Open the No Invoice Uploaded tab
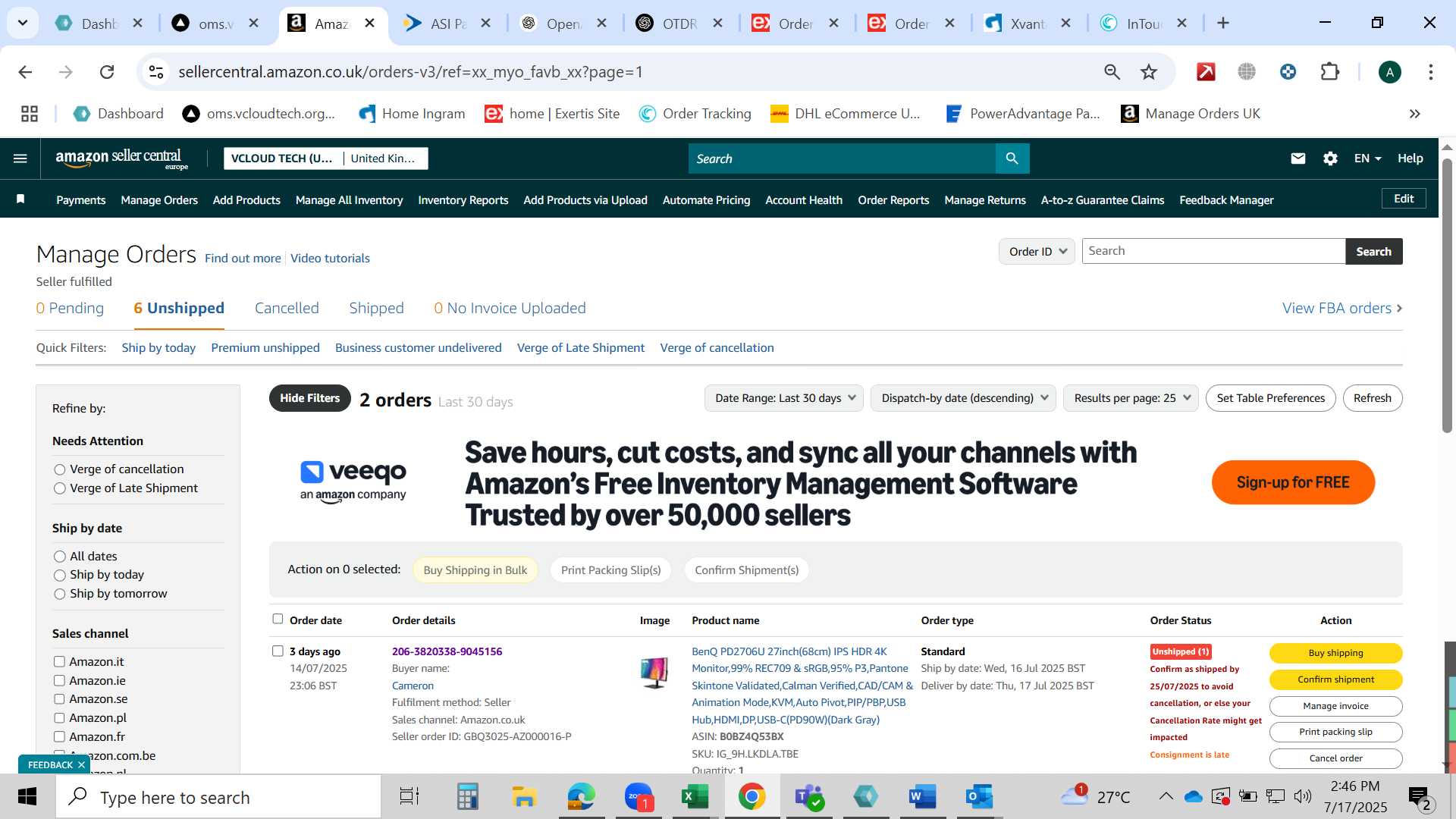The height and width of the screenshot is (819, 1456). (x=510, y=308)
